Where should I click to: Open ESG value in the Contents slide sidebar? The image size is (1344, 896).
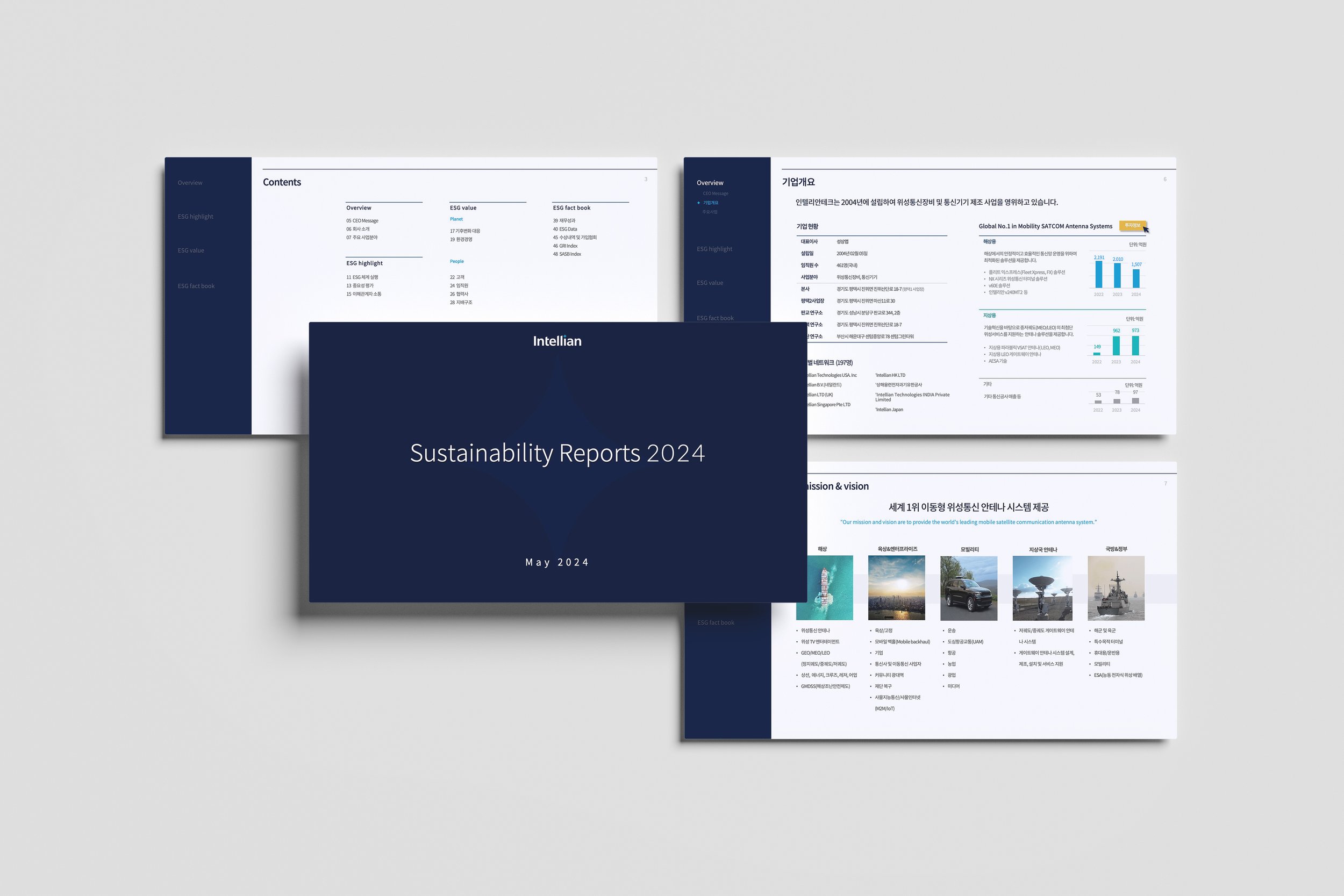[191, 250]
